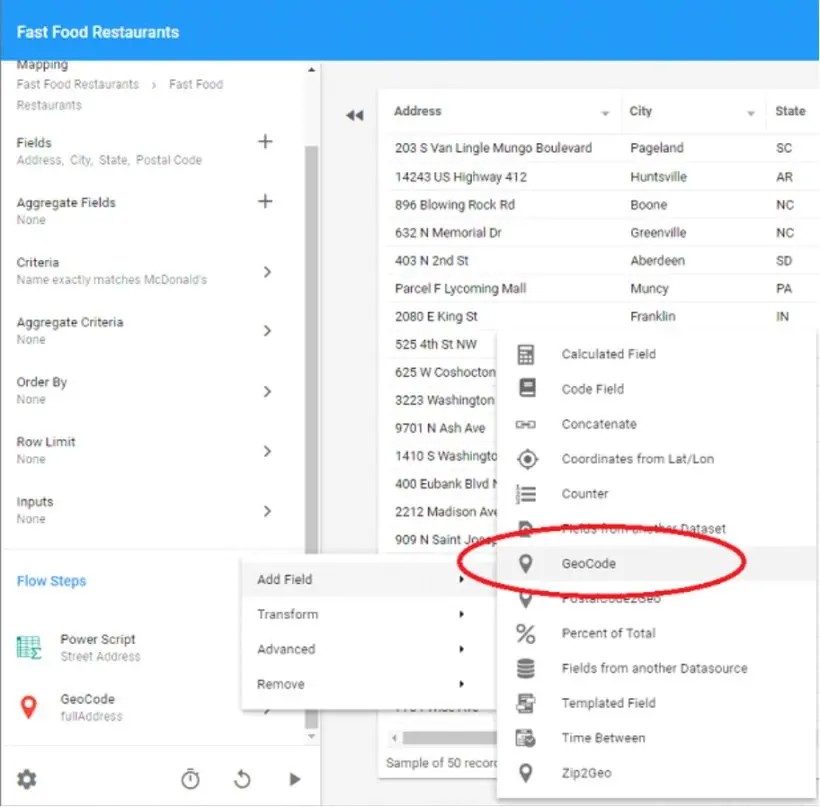Choose Time Between menu entry

coord(656,738)
